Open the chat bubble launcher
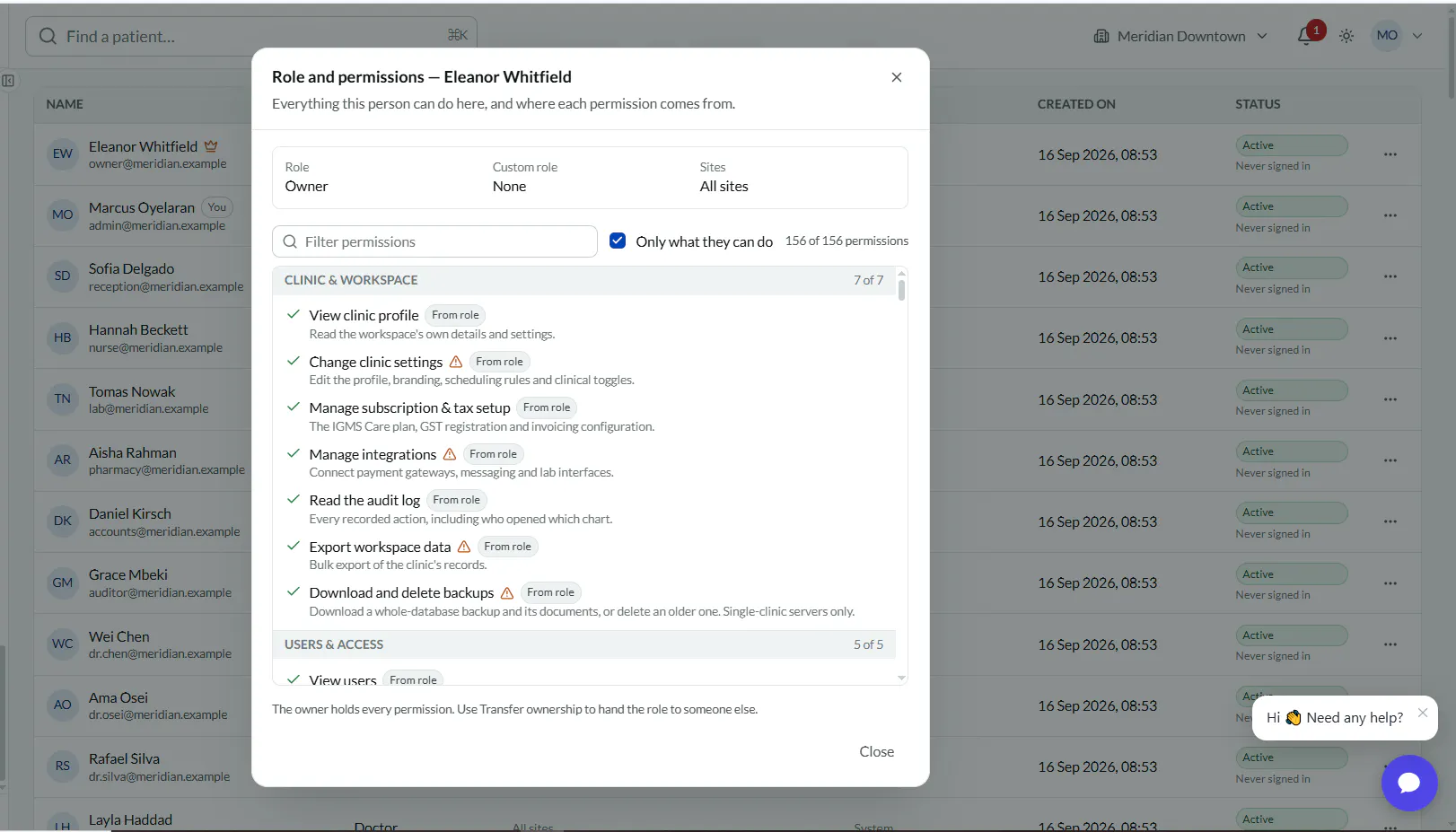1456x832 pixels. [x=1408, y=783]
